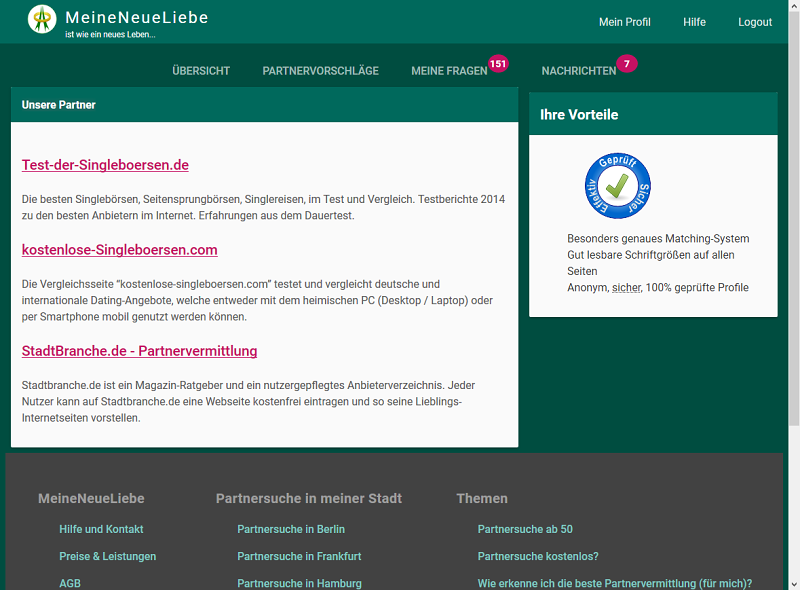The width and height of the screenshot is (800, 590).
Task: Open the 151 badge on Meine Fragen
Action: point(497,64)
